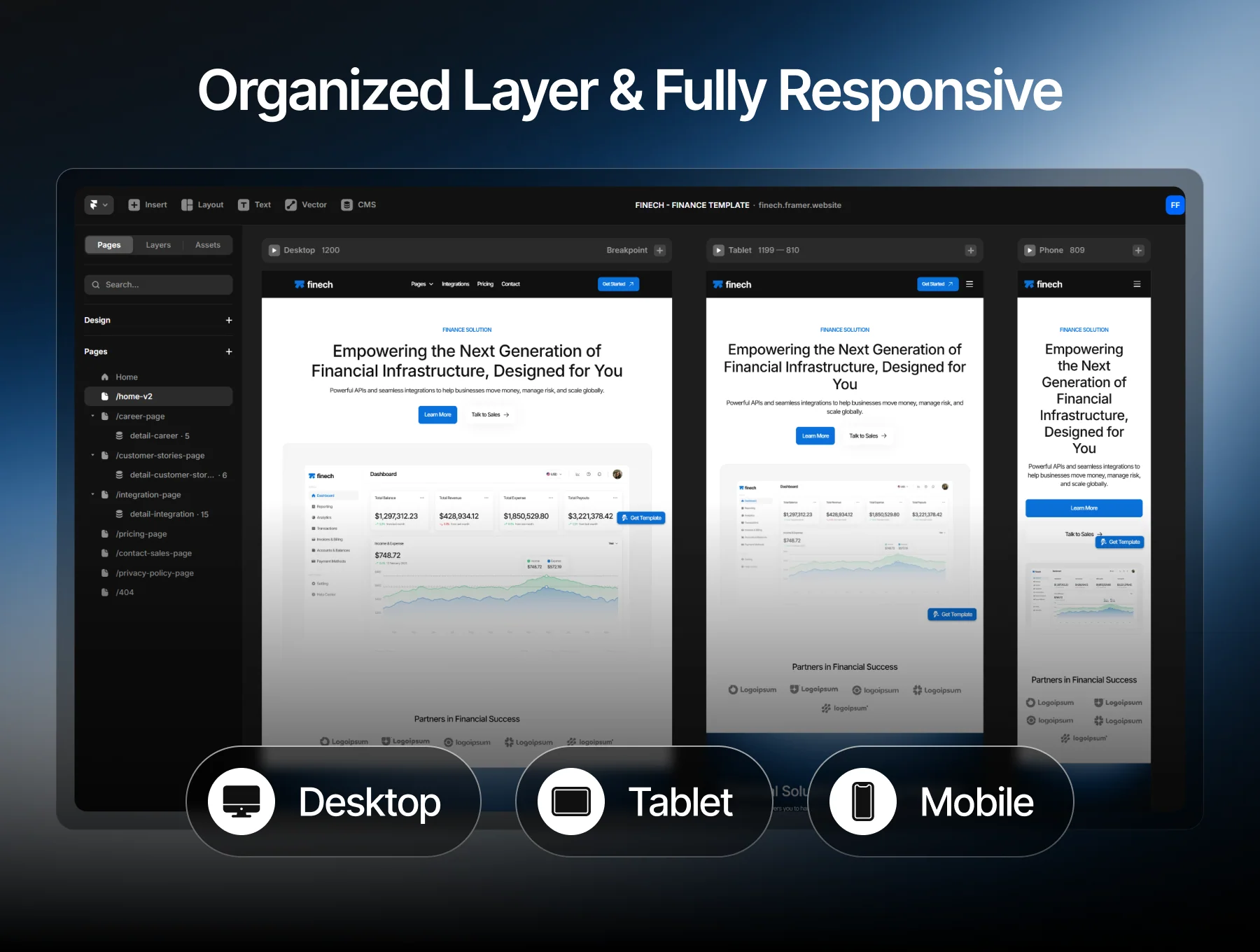This screenshot has height=952, width=1260.
Task: Click the Tablet device icon badge
Action: pos(571,801)
